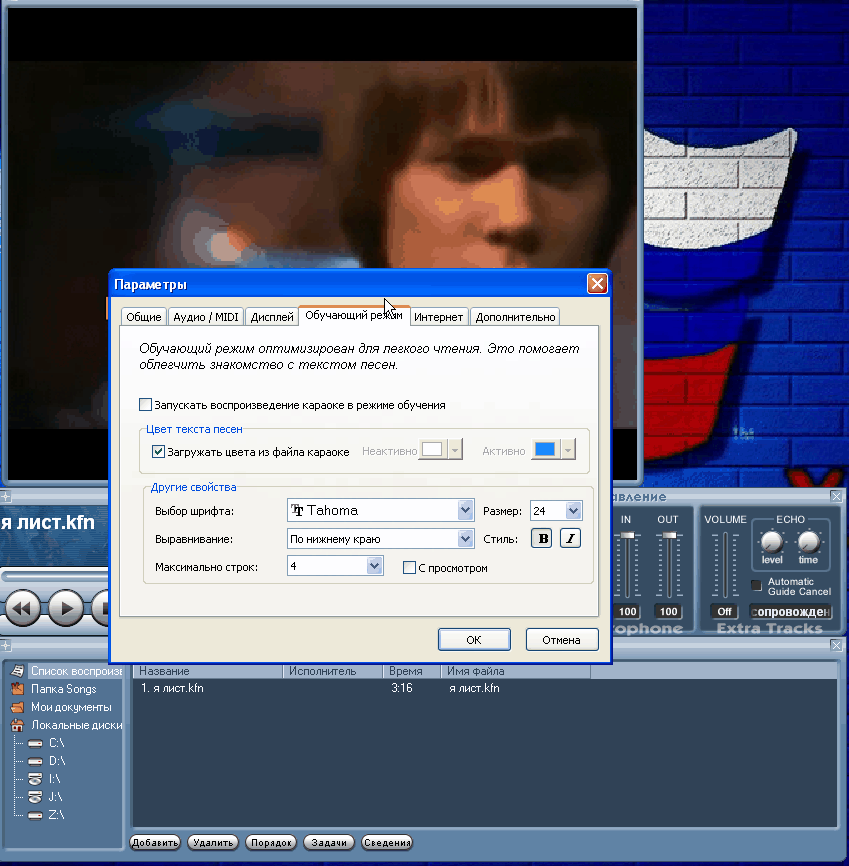Select Локальные диски home icon
The image size is (849, 866).
click(x=18, y=725)
